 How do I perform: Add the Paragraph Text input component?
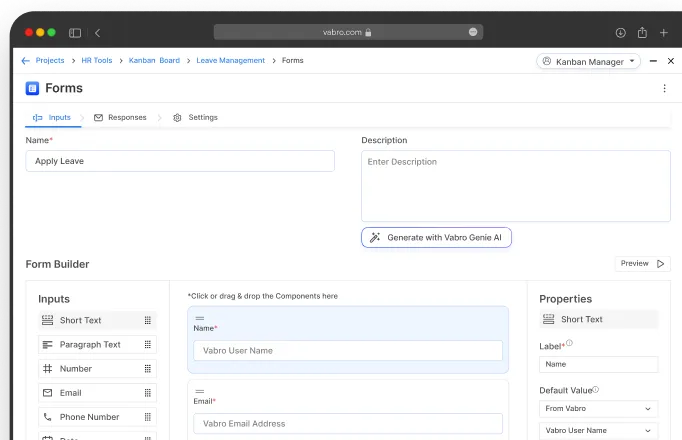(90, 345)
